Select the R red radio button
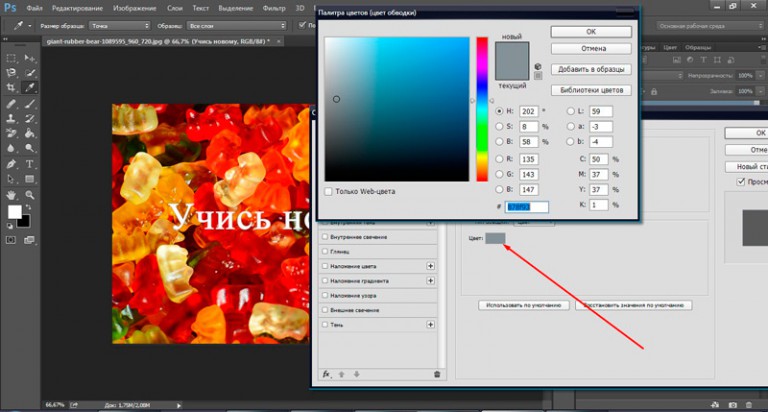Image resolution: width=768 pixels, height=412 pixels. pyautogui.click(x=499, y=159)
